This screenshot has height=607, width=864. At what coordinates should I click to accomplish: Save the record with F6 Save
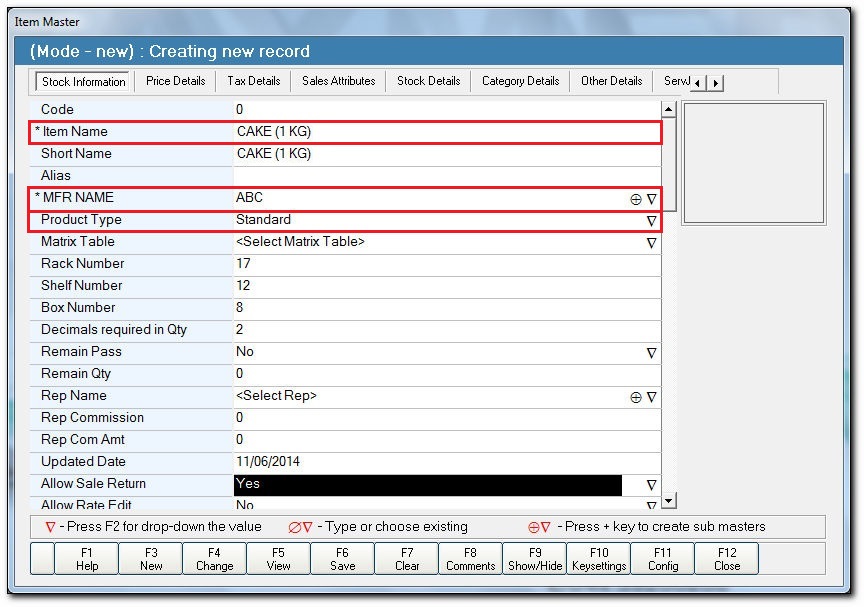342,559
